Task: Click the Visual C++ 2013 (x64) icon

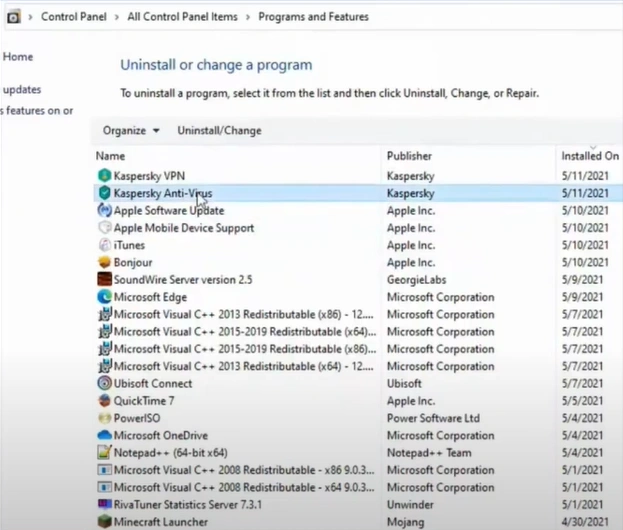Action: tap(104, 366)
